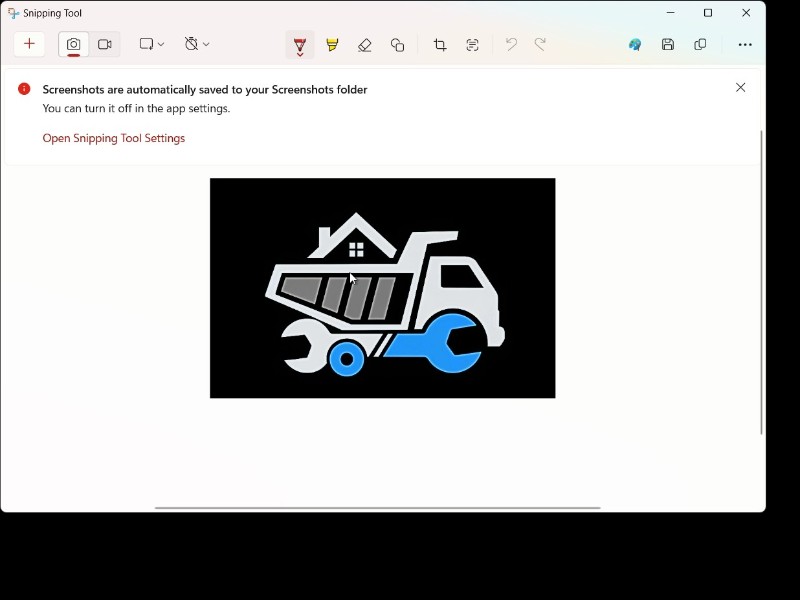This screenshot has height=600, width=800.
Task: Click 'Screenshots are automatically saved' heading text
Action: [x=205, y=90]
